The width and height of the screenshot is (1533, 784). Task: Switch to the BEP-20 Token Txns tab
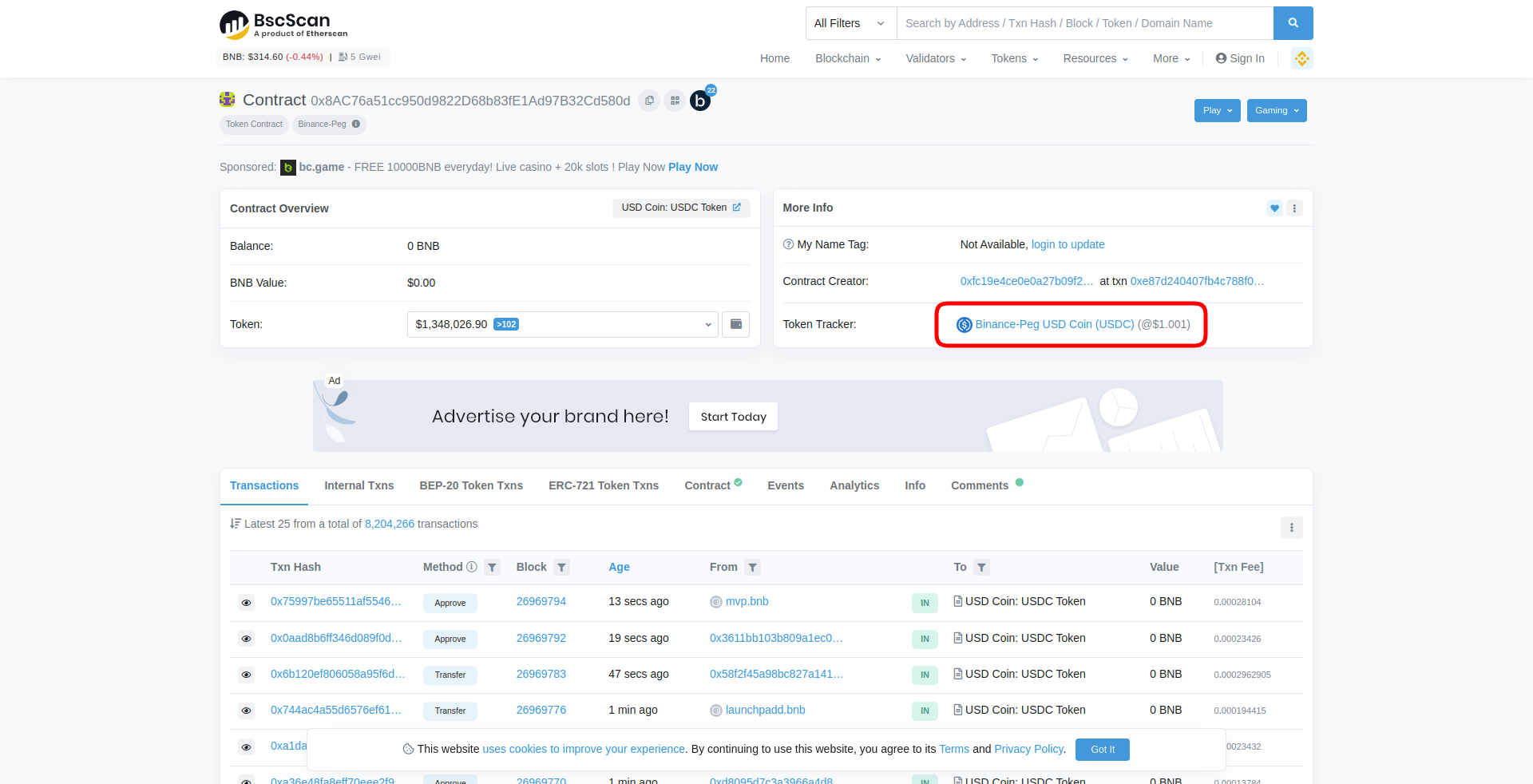pos(471,485)
